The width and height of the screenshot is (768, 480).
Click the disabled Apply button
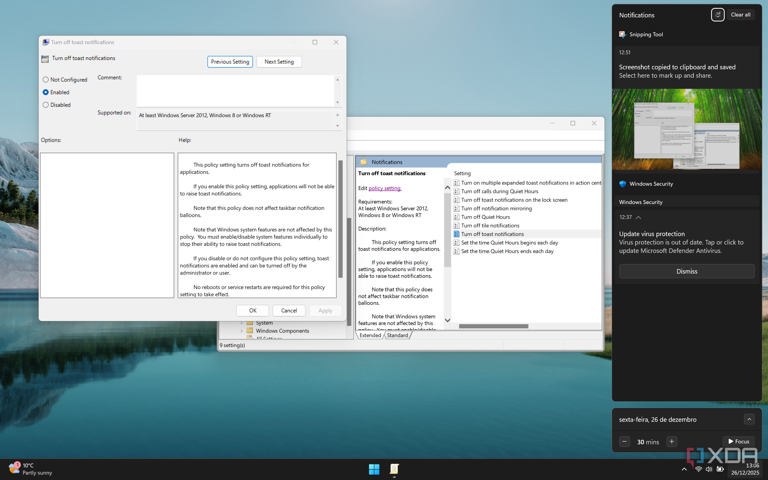click(325, 311)
